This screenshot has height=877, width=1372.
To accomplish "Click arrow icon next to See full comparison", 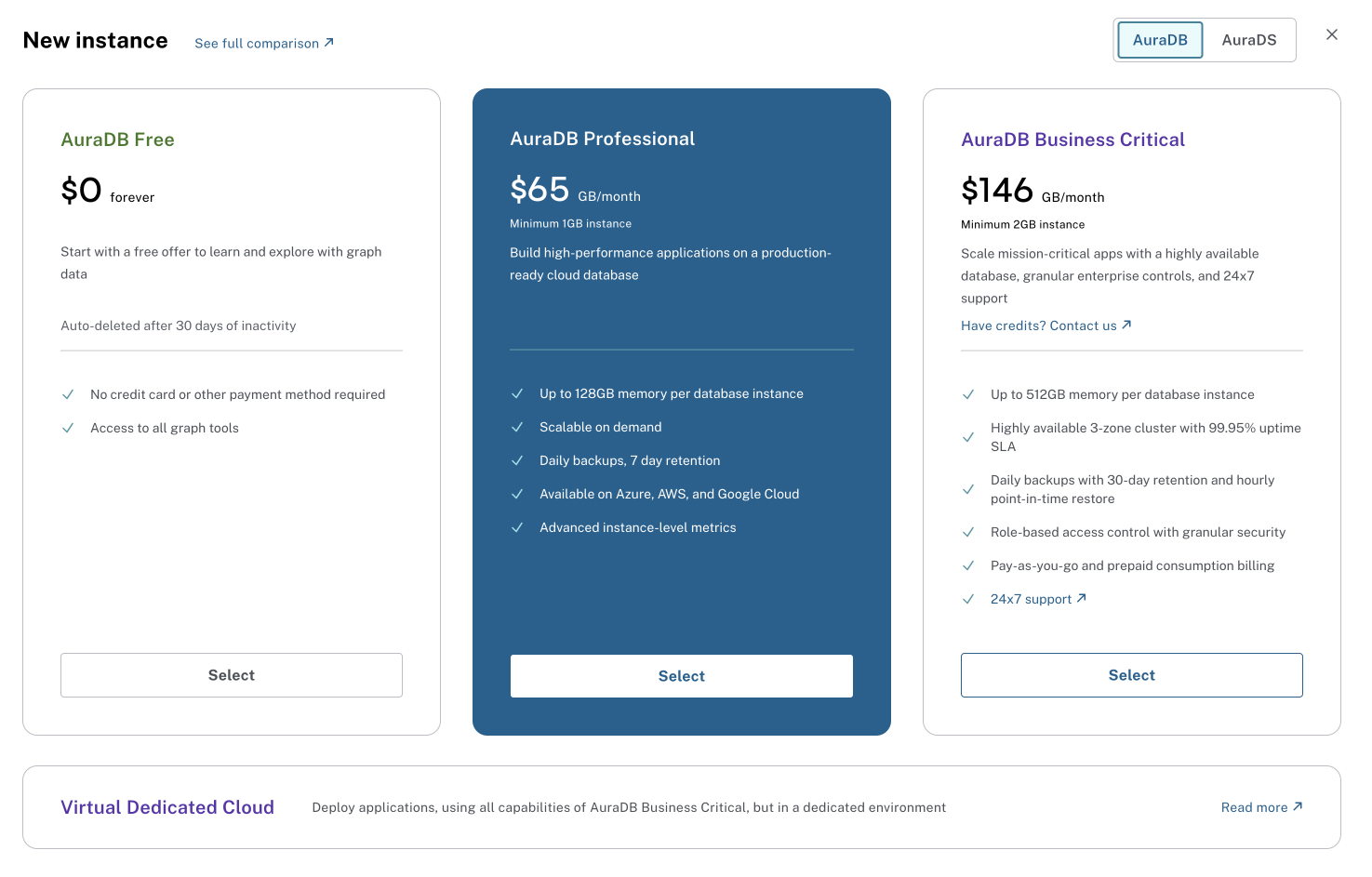I will 328,43.
